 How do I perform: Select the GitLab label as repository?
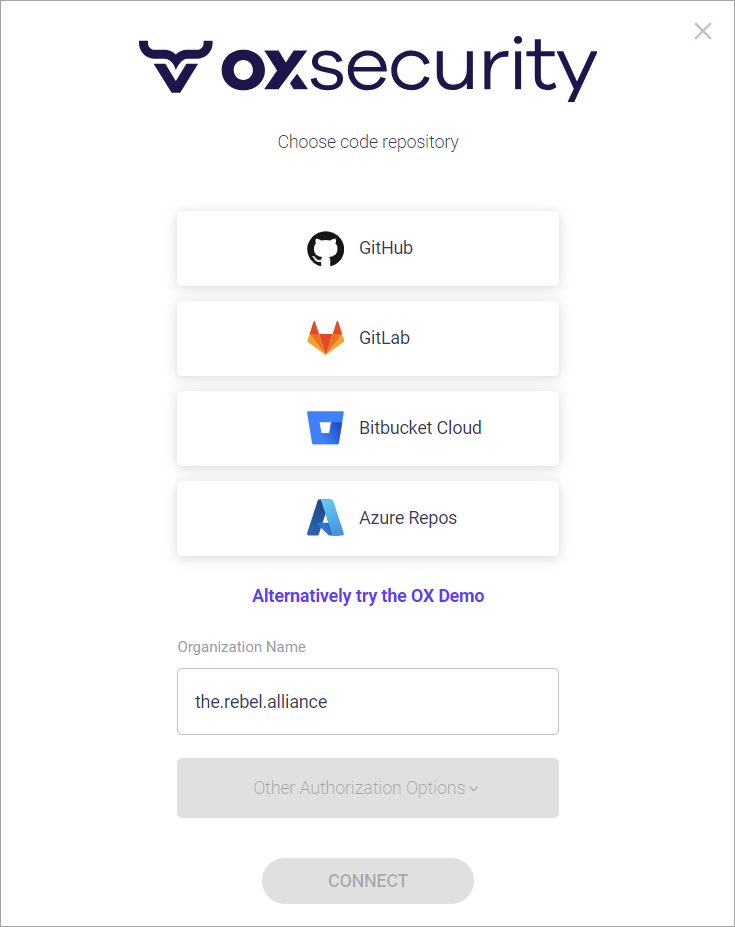coord(385,338)
